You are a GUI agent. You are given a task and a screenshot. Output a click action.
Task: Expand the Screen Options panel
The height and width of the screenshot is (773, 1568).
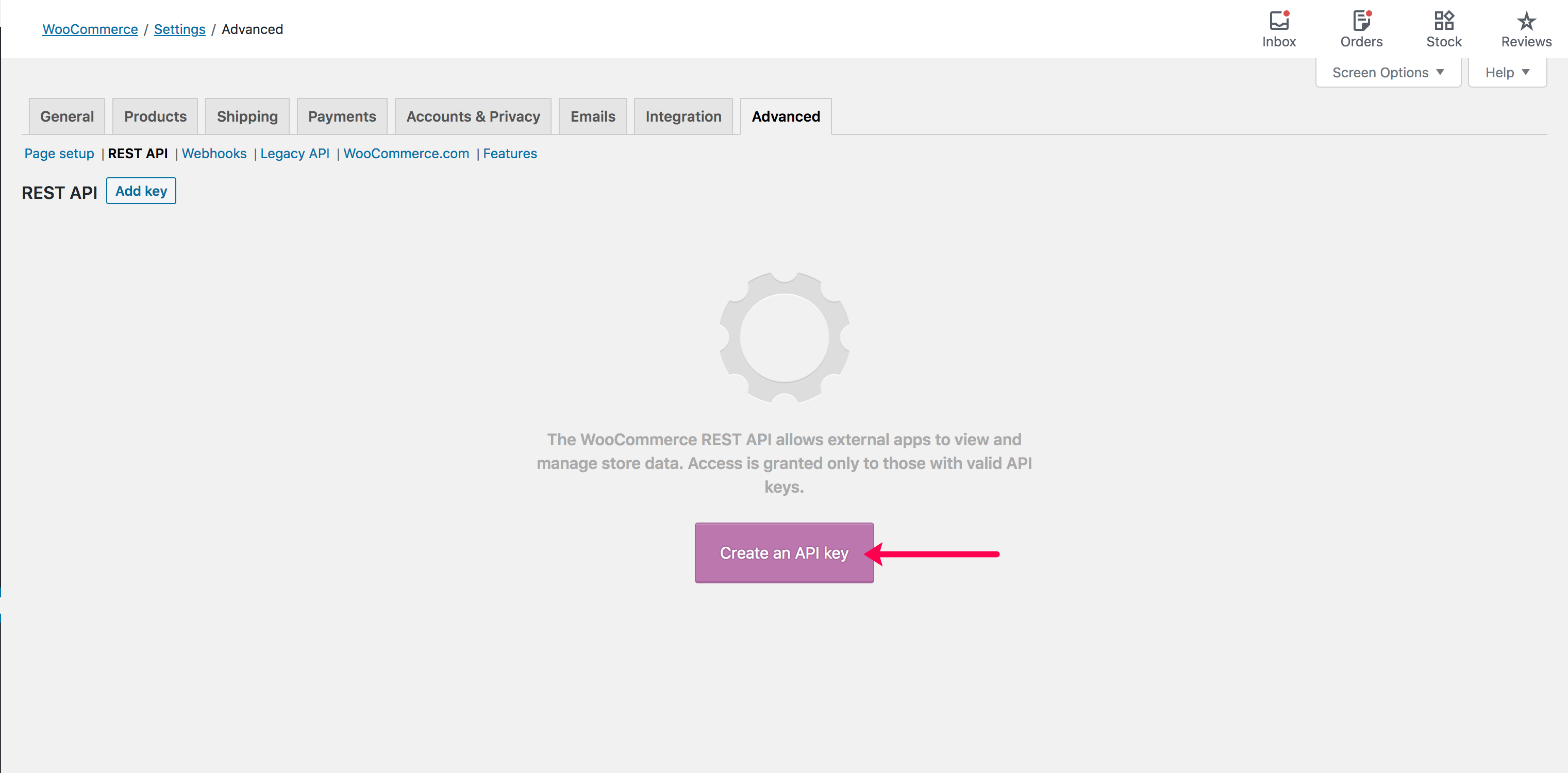tap(1387, 72)
